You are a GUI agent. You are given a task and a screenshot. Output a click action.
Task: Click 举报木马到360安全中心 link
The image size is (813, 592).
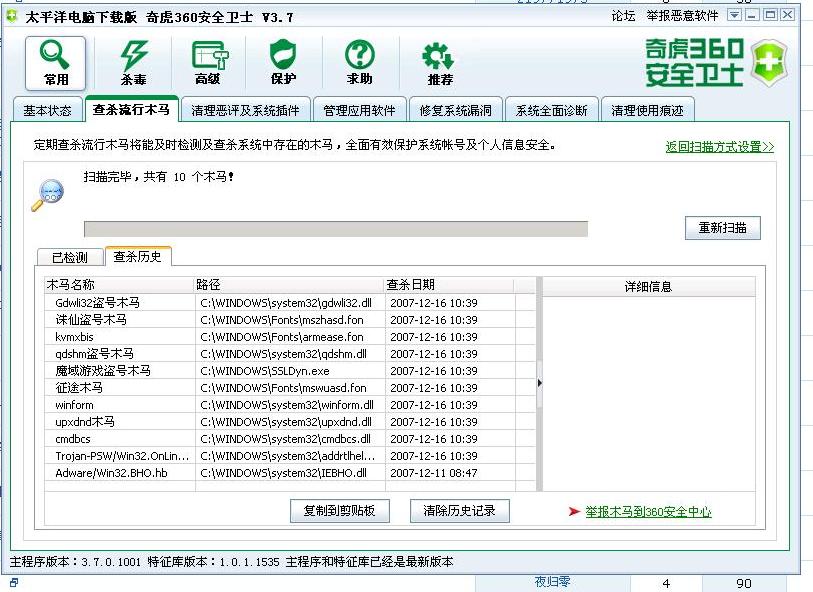[648, 511]
